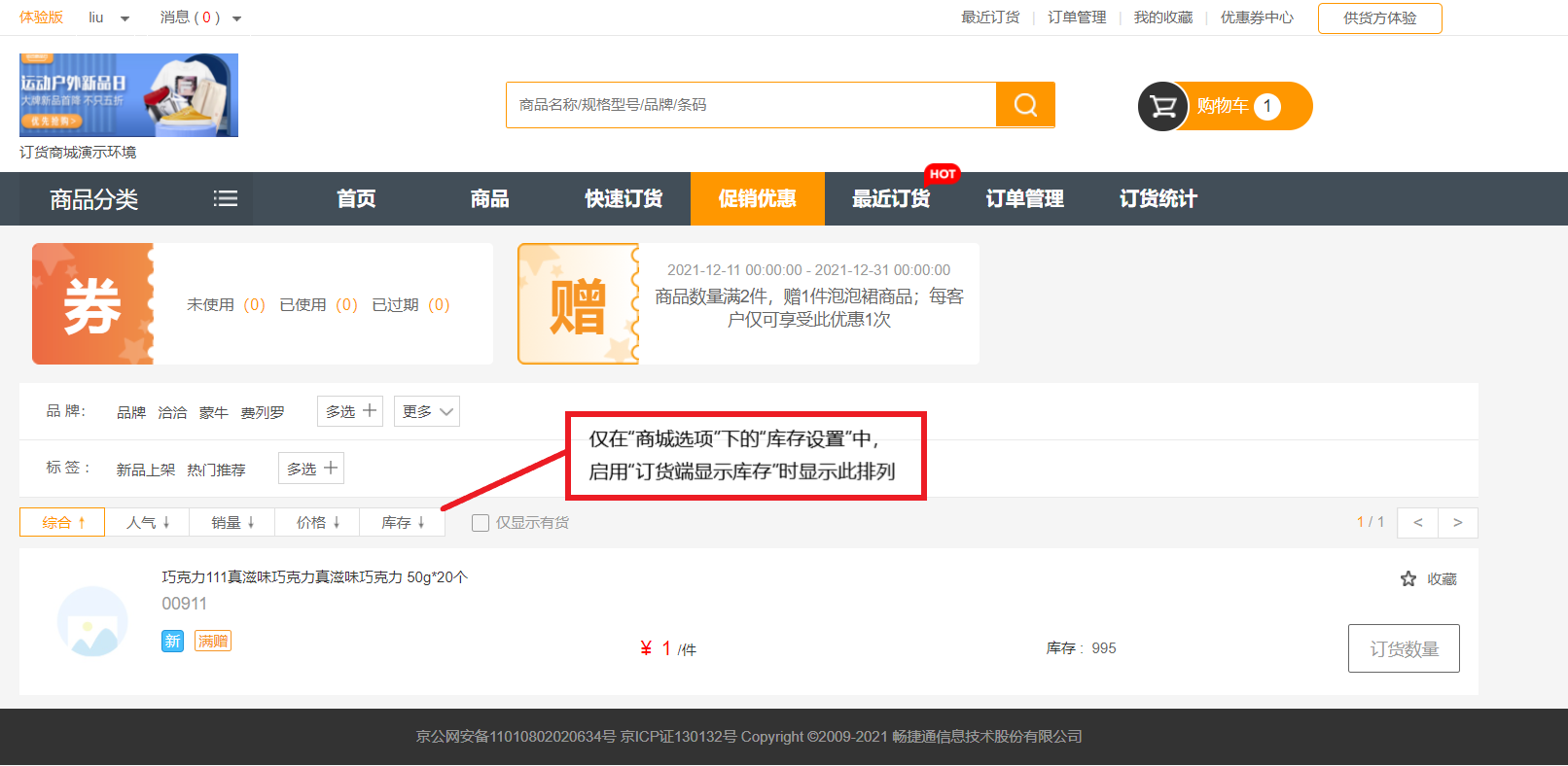Open the 订货统计 nav tab
The height and width of the screenshot is (766, 1568).
click(x=1158, y=198)
